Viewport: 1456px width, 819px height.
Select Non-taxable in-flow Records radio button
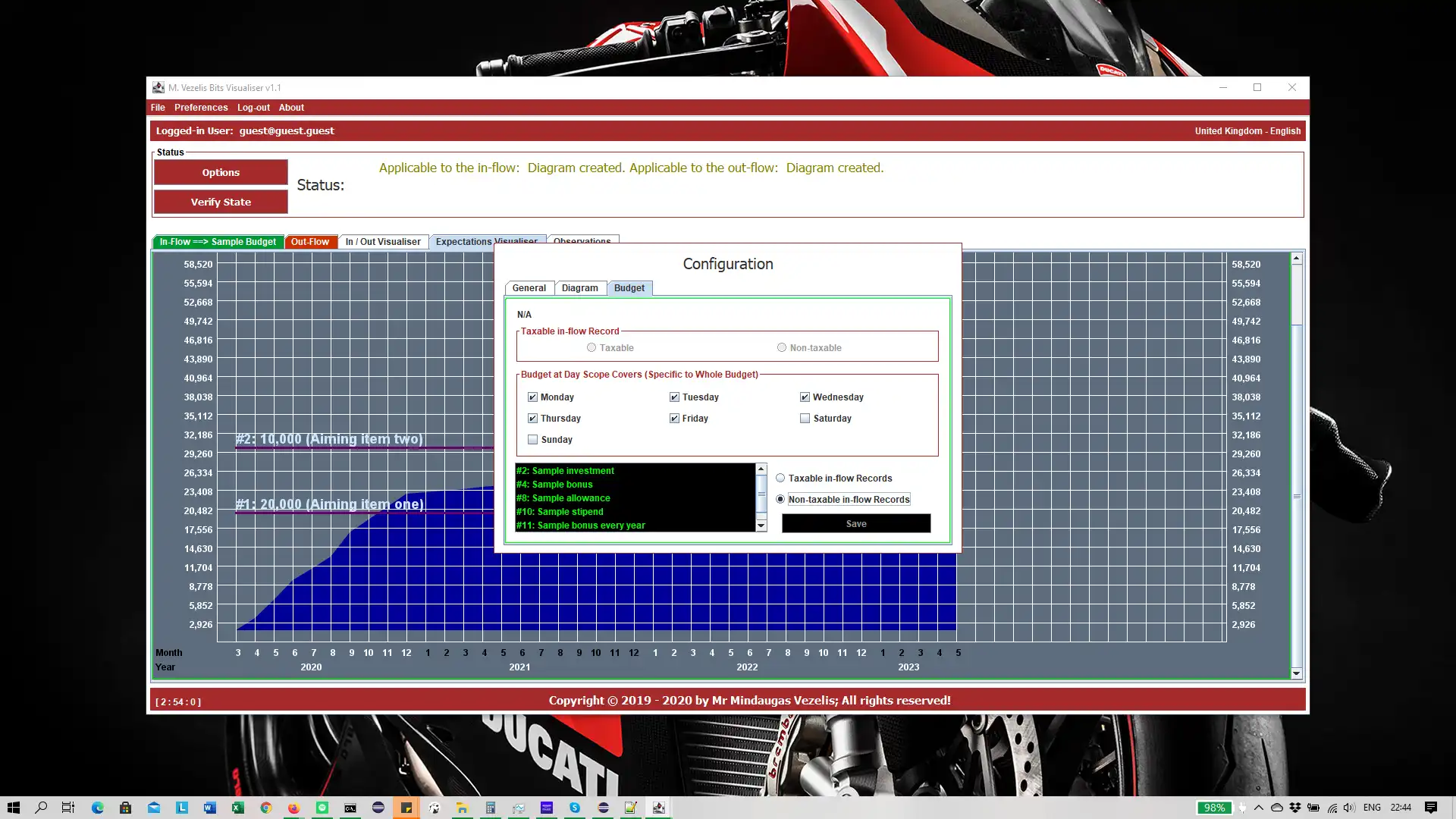pos(781,499)
